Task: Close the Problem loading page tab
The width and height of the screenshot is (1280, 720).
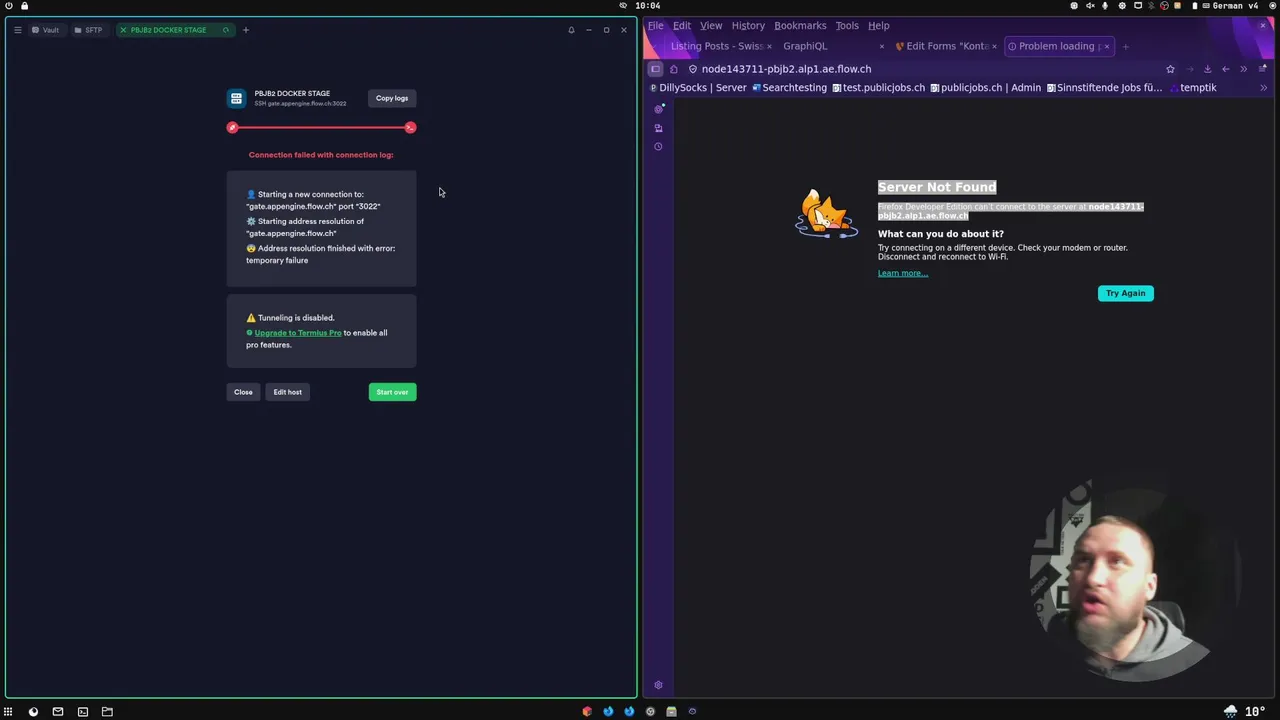Action: [x=1106, y=46]
